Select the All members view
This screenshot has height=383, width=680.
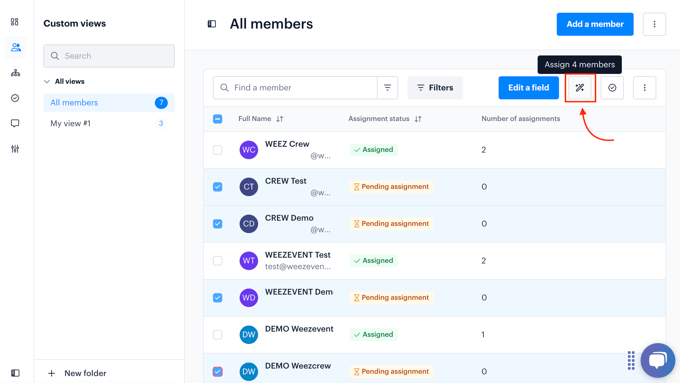(109, 103)
